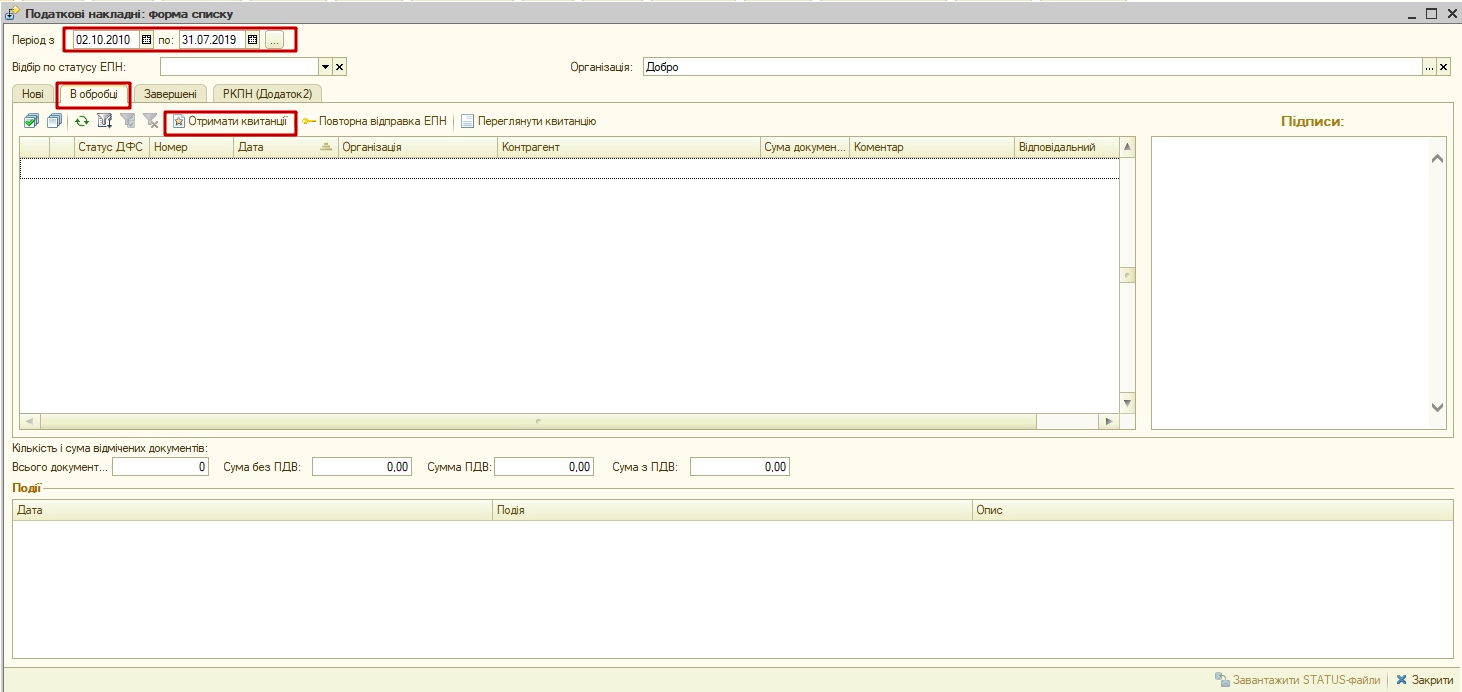Viewport: 1462px width, 692px height.
Task: Click Підписи panel scroll down chevron
Action: [1438, 407]
